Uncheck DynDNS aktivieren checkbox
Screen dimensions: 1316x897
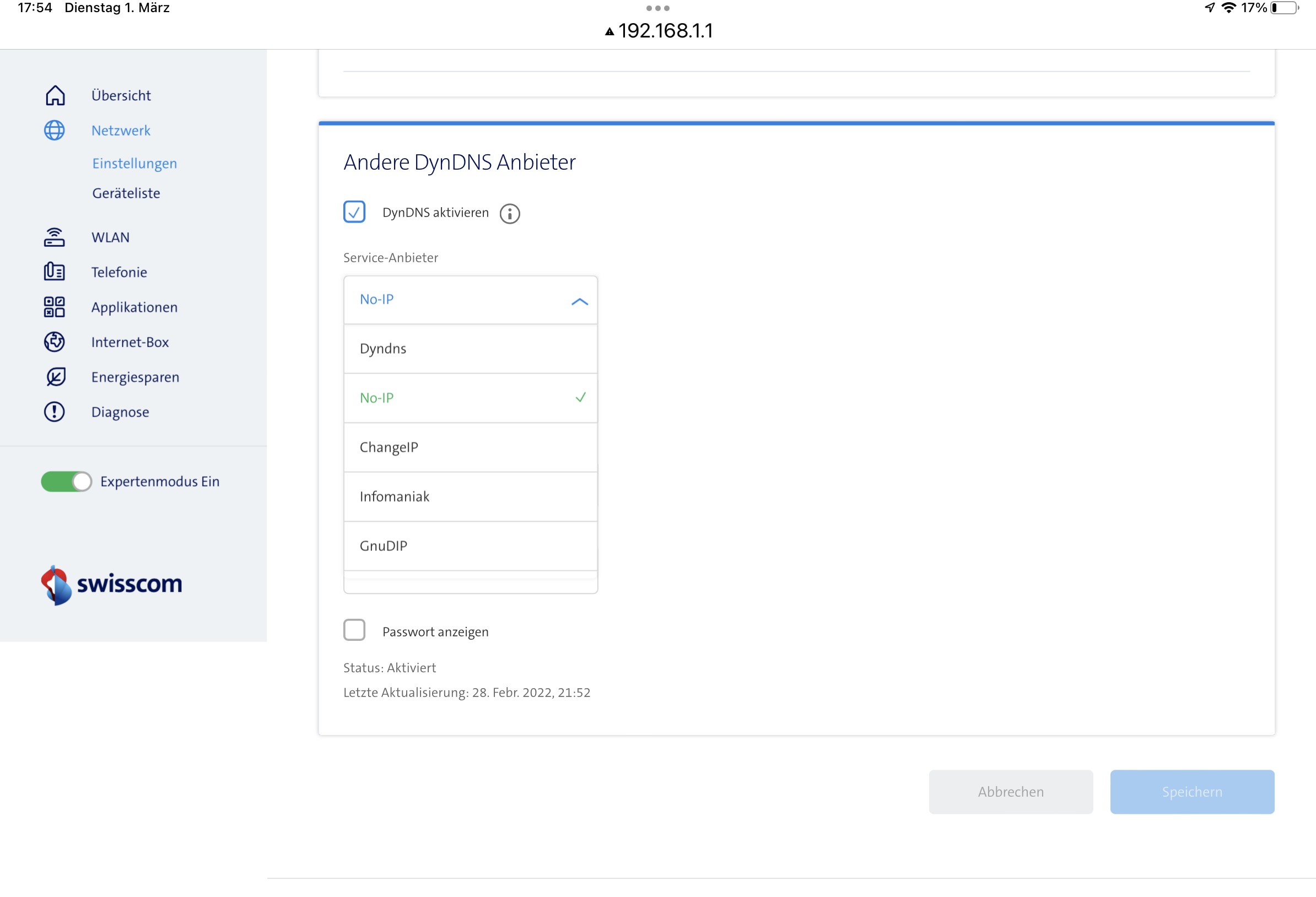coord(354,212)
